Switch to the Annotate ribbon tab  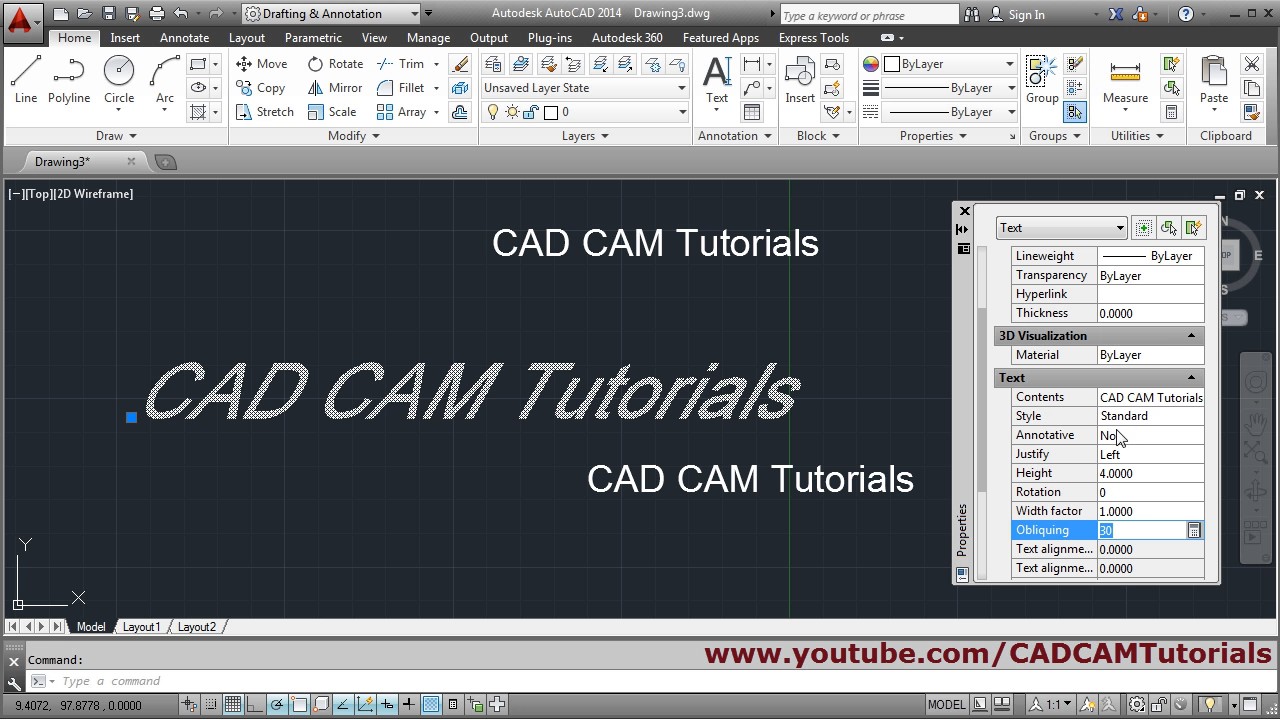[x=184, y=38]
